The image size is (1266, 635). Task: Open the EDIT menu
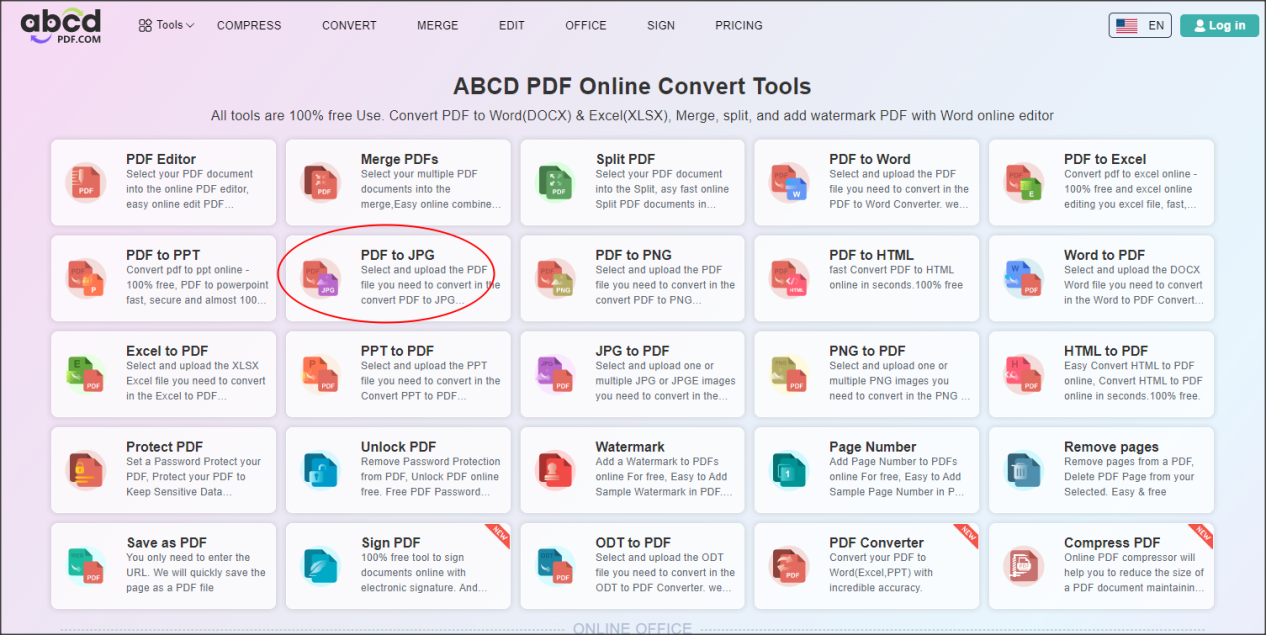(512, 25)
